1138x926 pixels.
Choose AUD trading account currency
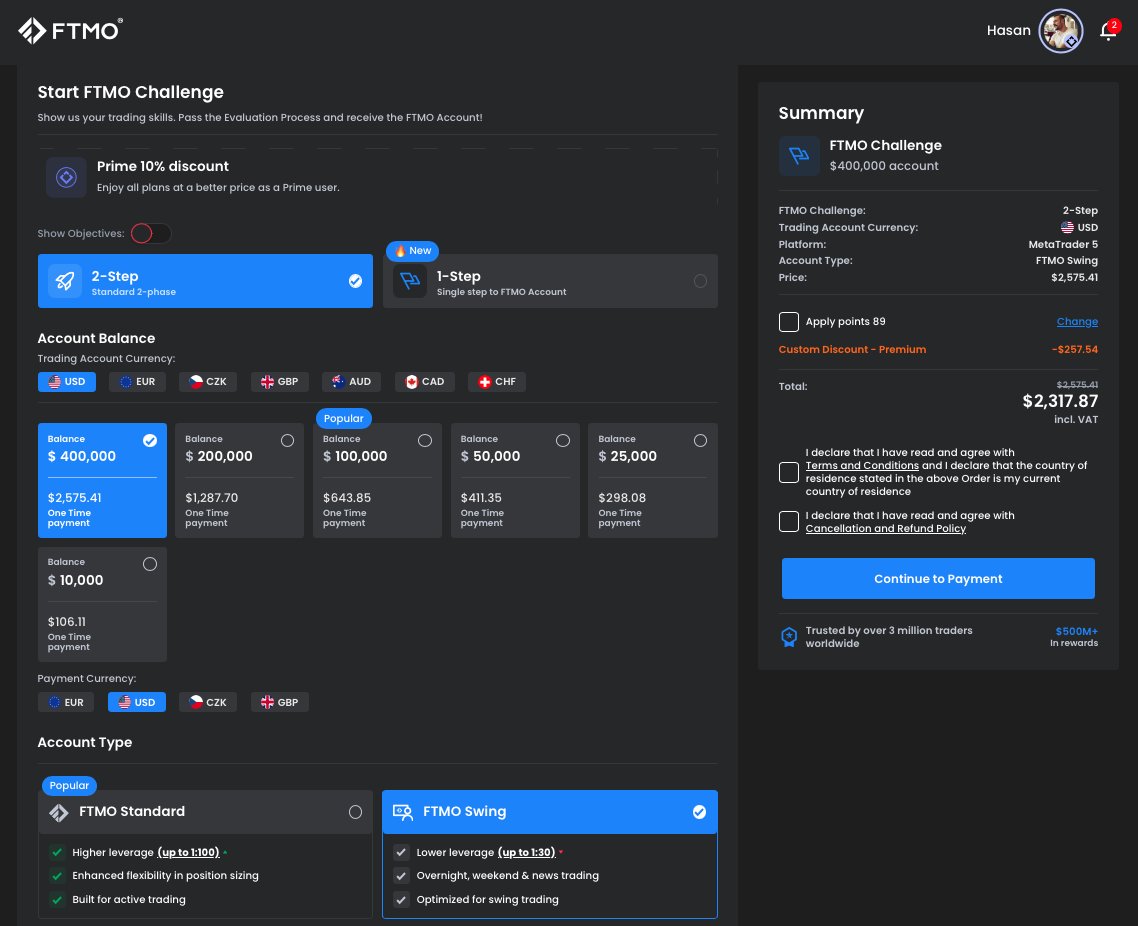[x=351, y=382]
